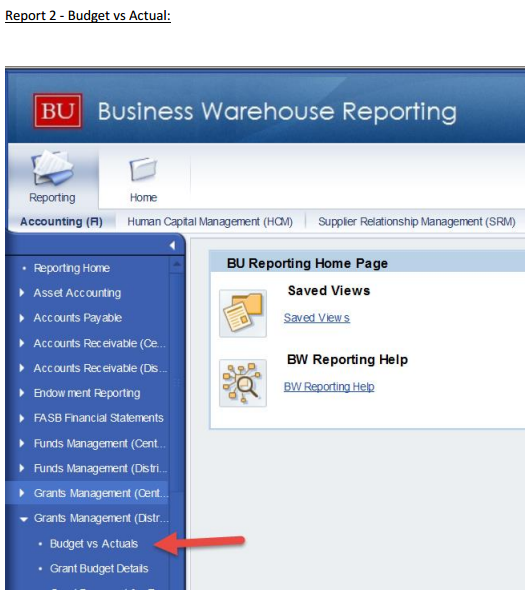Go to Reporting Home item
This screenshot has width=531, height=596.
pyautogui.click(x=71, y=268)
